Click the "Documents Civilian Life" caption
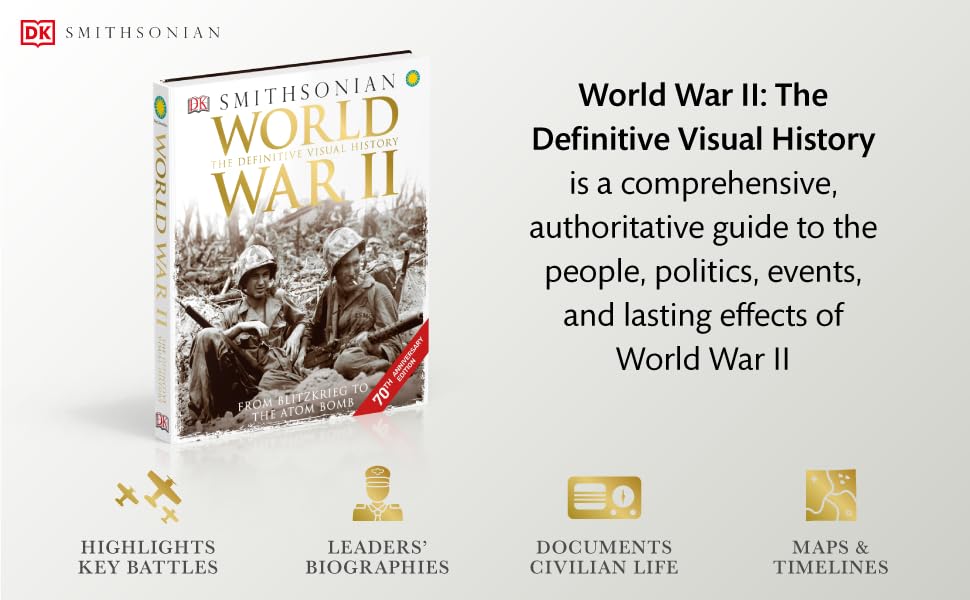970x600 pixels. 604,557
